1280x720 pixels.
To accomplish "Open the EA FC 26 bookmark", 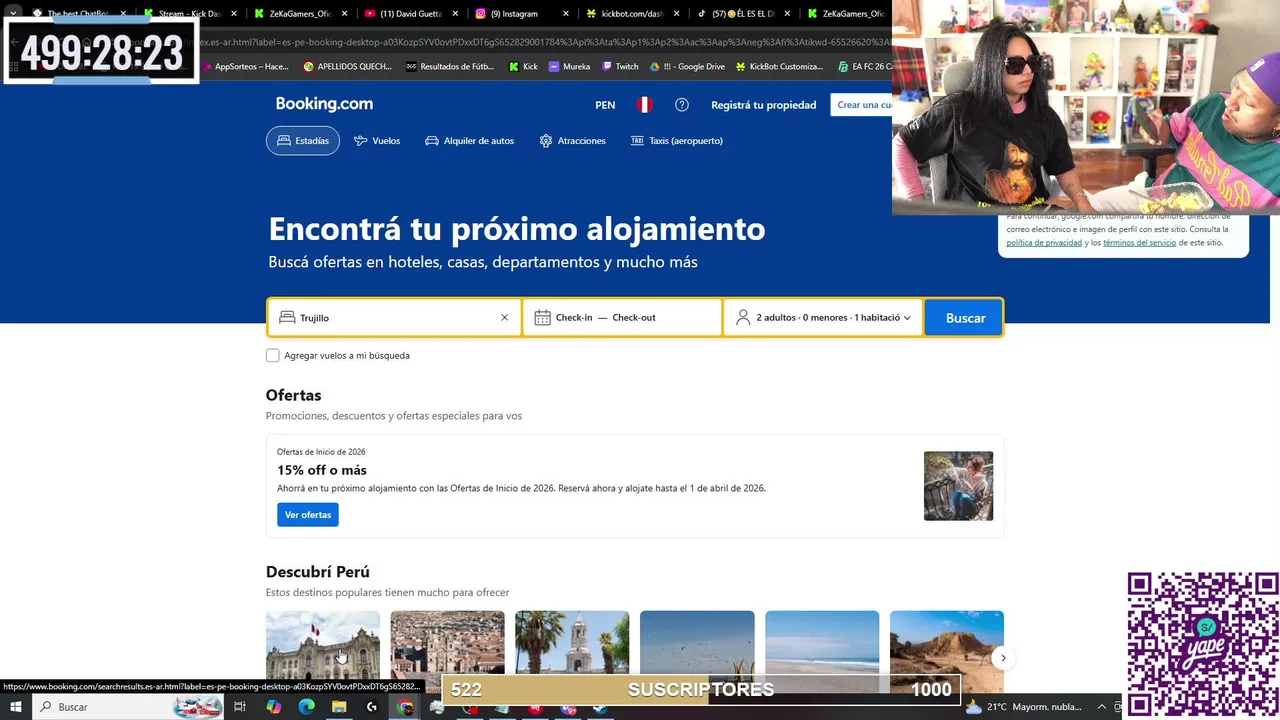I will (866, 67).
